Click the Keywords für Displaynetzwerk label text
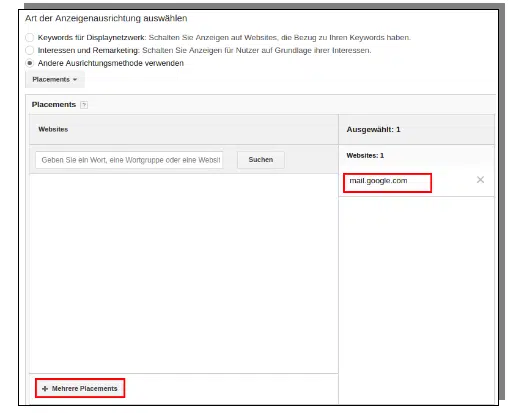 pyautogui.click(x=92, y=37)
